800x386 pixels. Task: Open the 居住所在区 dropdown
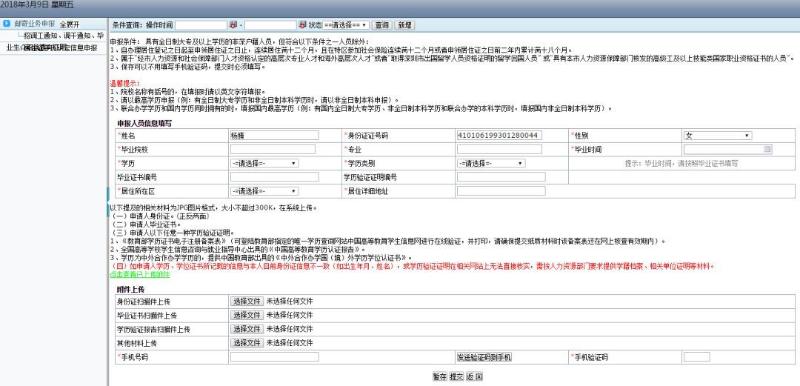click(264, 191)
